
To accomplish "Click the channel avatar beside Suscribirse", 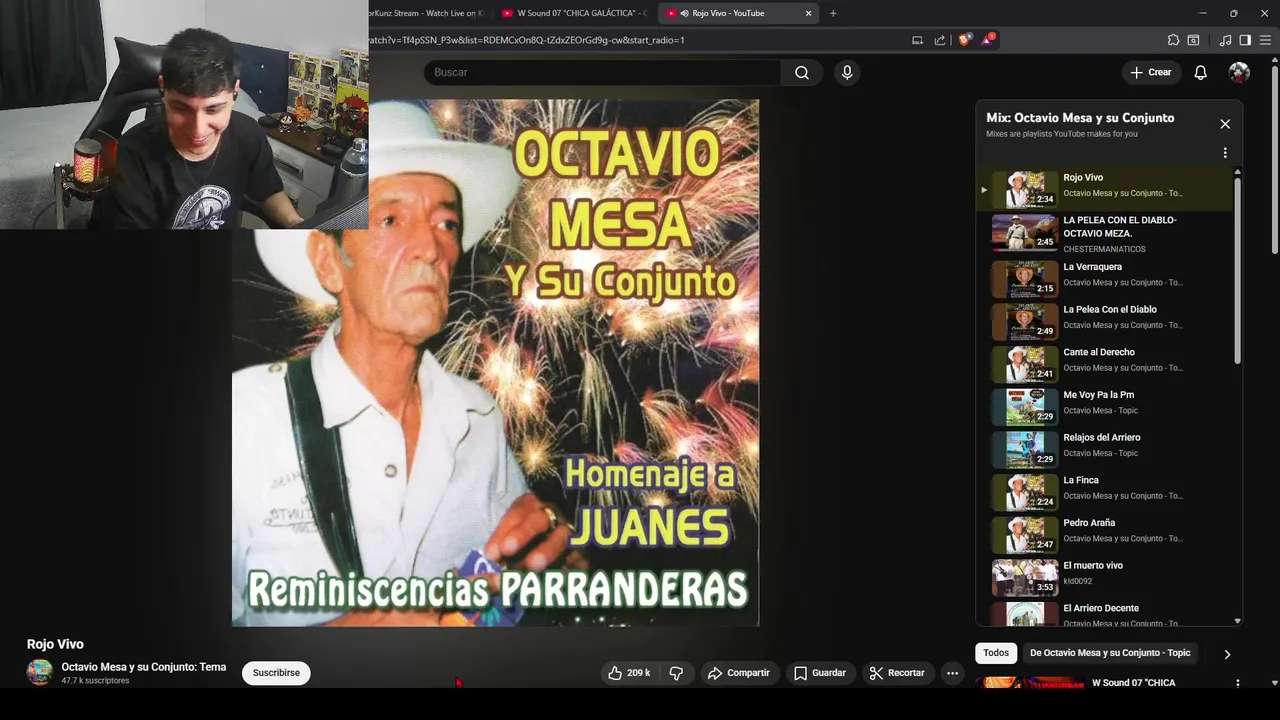I will 40,672.
